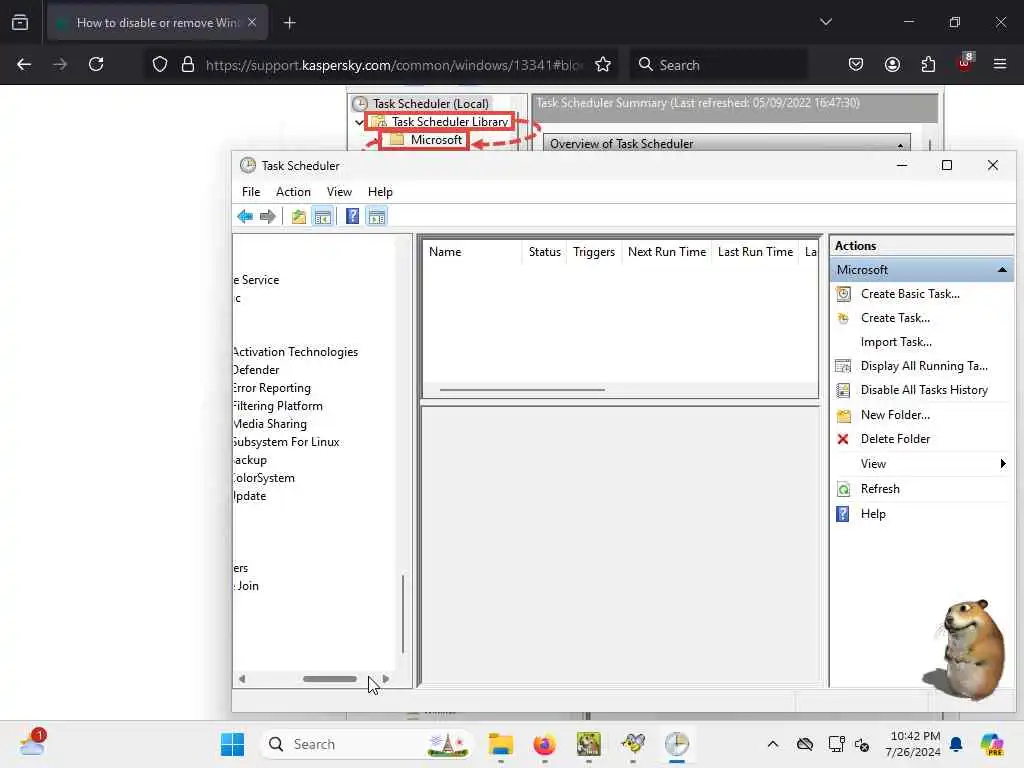1024x768 pixels.
Task: Click the Refresh label in Actions
Action: tap(880, 489)
